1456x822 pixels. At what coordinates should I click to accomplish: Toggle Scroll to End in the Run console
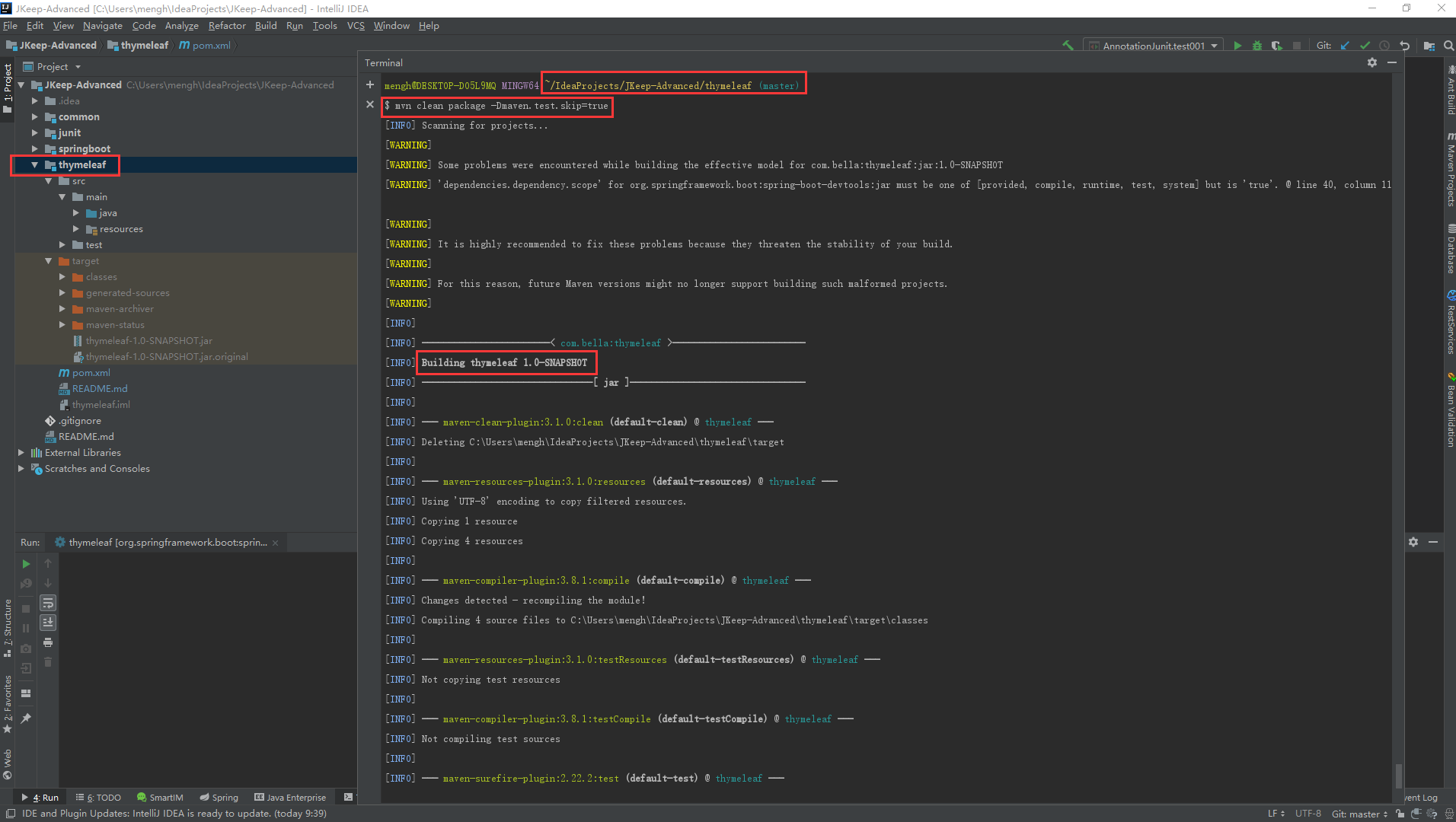point(48,623)
